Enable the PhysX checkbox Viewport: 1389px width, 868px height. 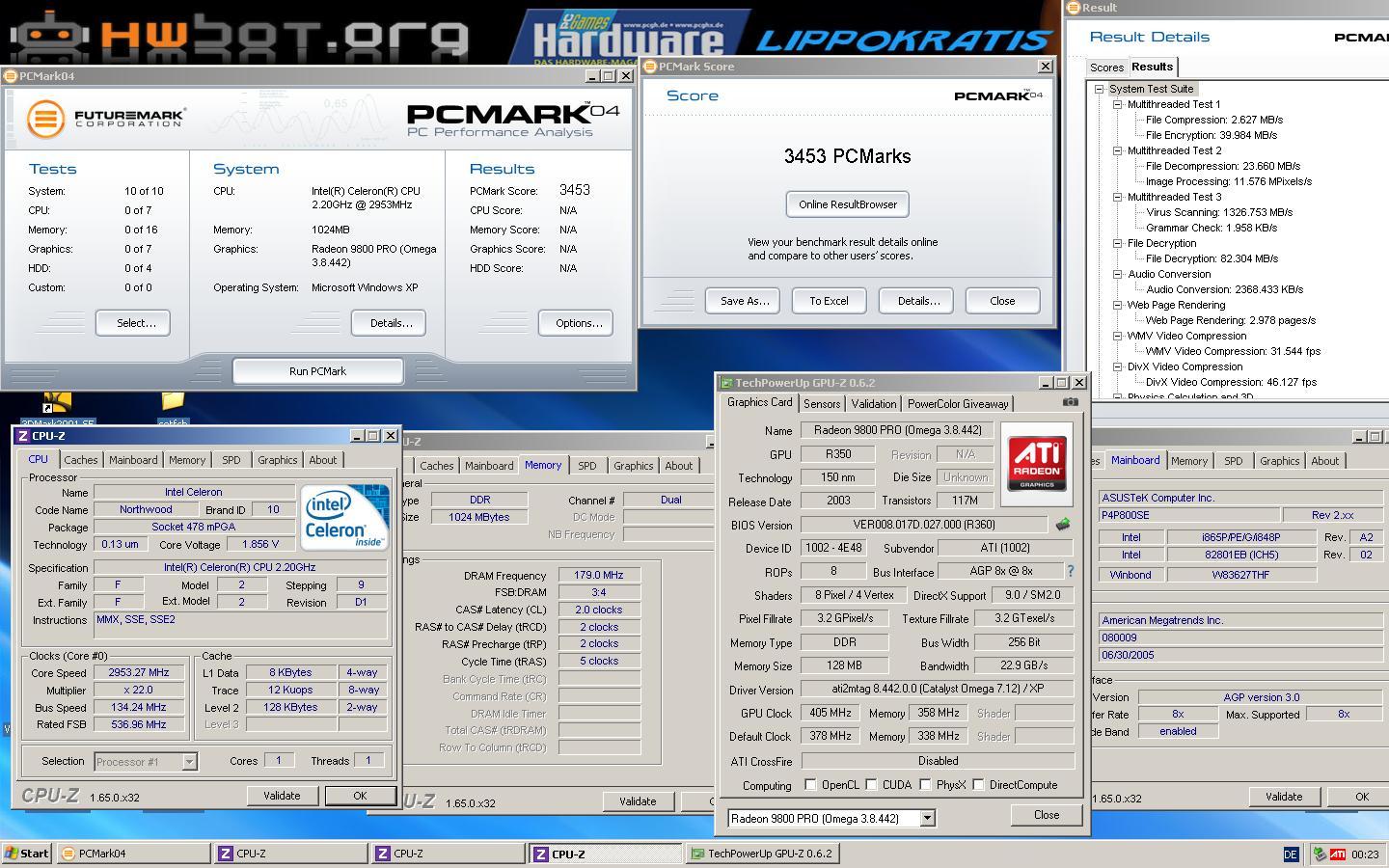[x=925, y=785]
